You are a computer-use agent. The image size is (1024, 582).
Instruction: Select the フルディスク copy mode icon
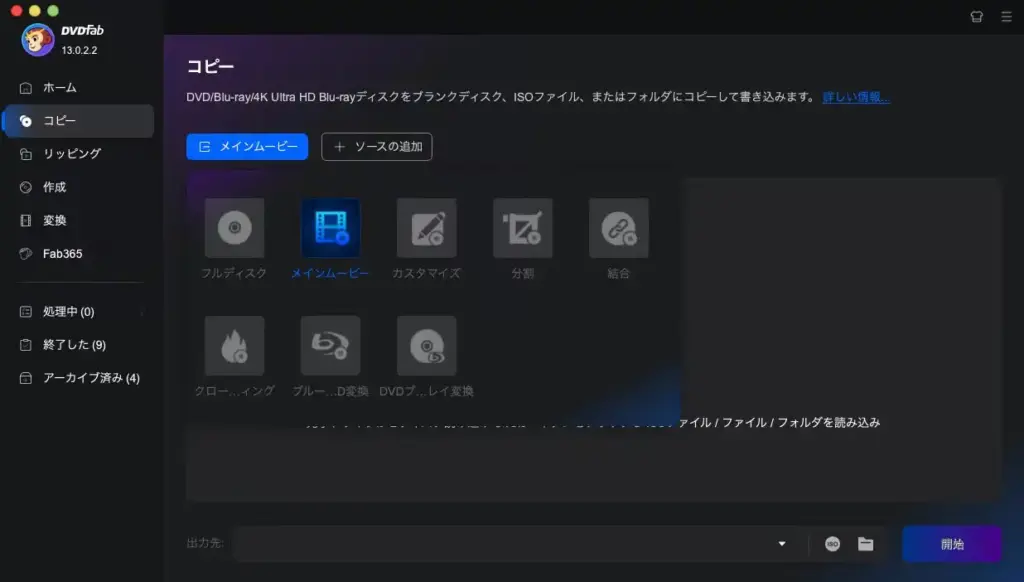point(234,227)
